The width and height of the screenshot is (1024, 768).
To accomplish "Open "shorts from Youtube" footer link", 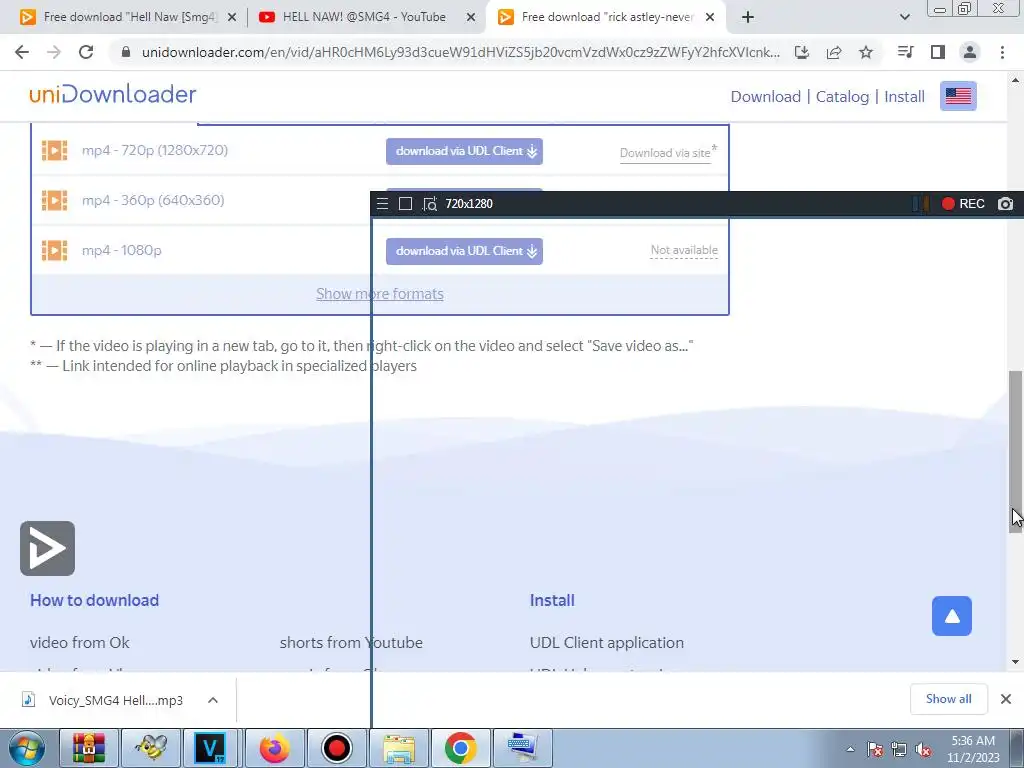I will pyautogui.click(x=351, y=643).
